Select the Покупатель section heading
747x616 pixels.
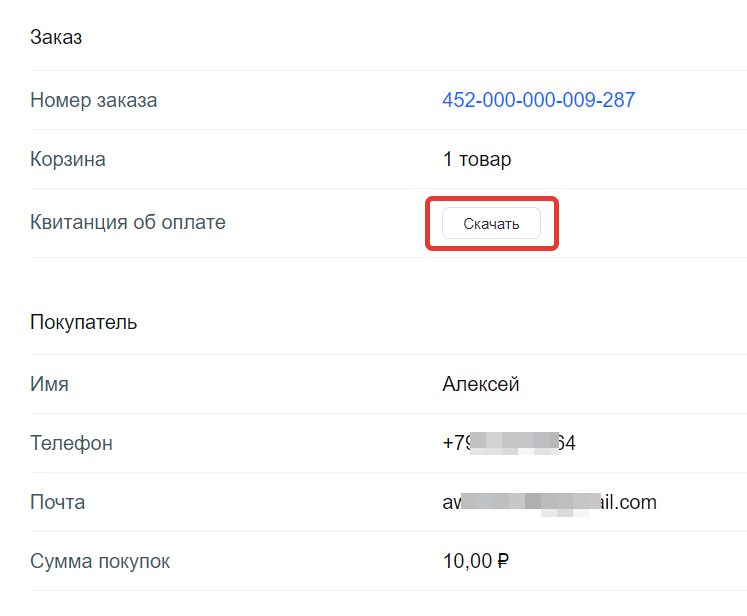pyautogui.click(x=83, y=323)
